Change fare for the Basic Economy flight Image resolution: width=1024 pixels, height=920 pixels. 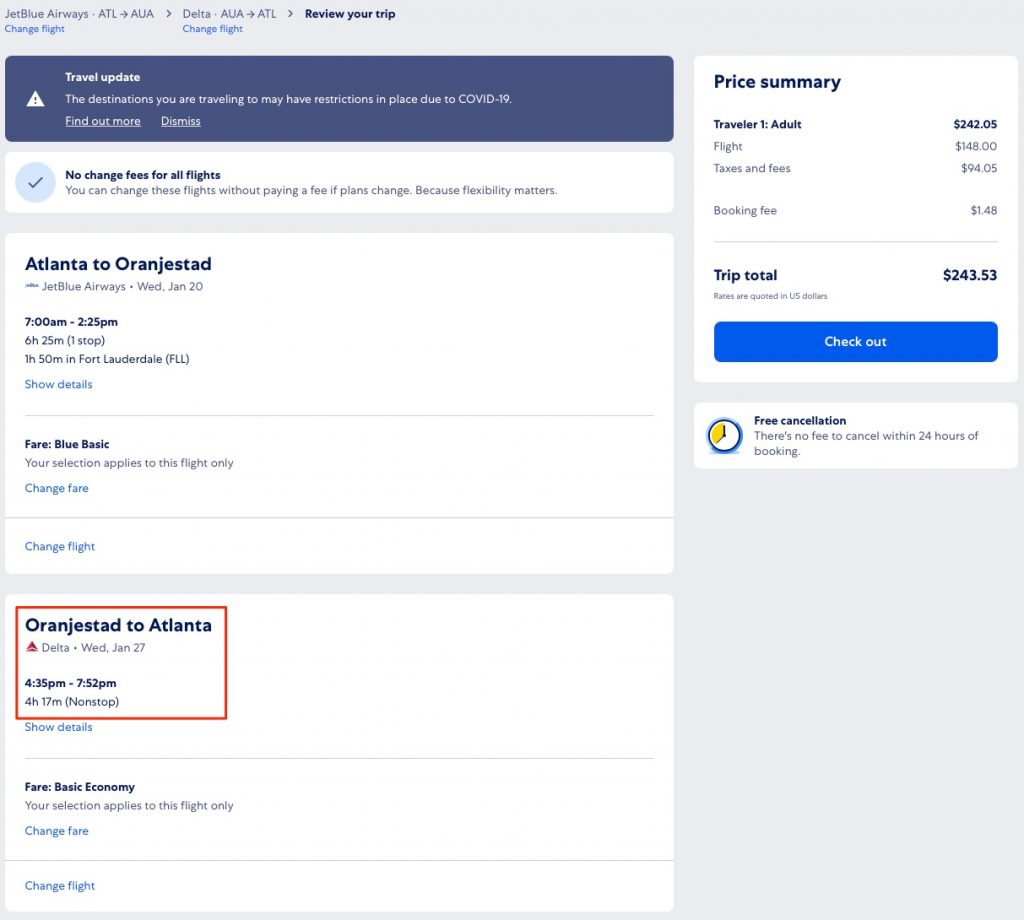pos(56,831)
